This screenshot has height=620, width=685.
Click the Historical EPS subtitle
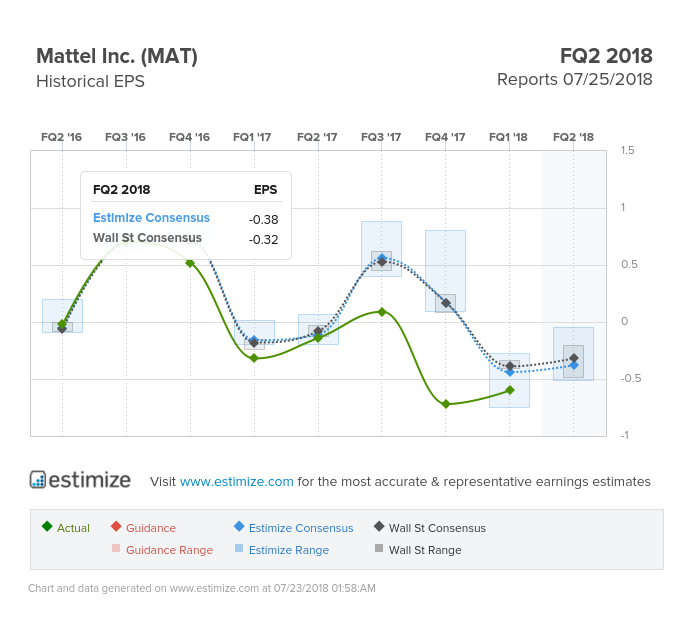click(90, 81)
